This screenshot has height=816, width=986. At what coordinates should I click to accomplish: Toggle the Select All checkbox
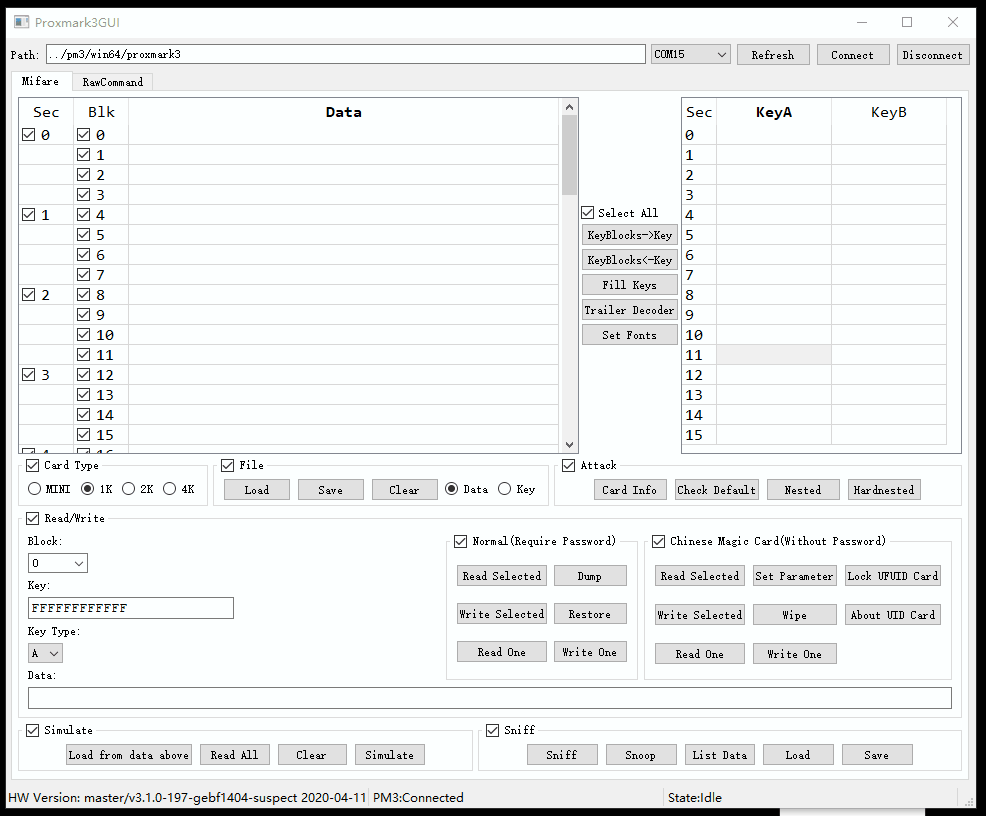coord(588,213)
